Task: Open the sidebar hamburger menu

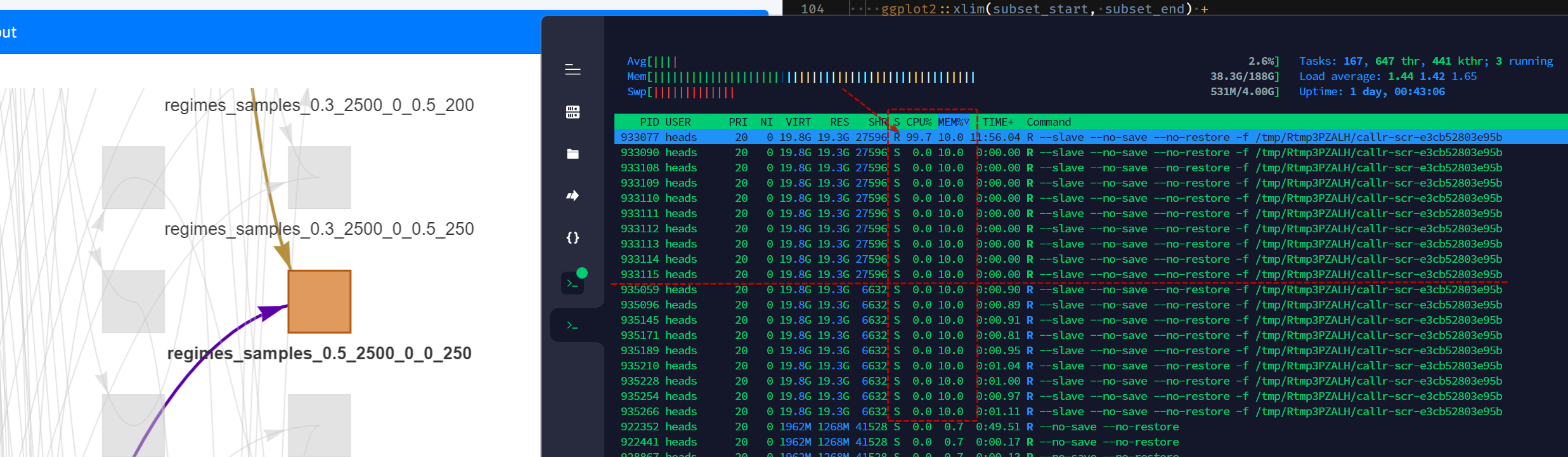Action: coord(573,70)
